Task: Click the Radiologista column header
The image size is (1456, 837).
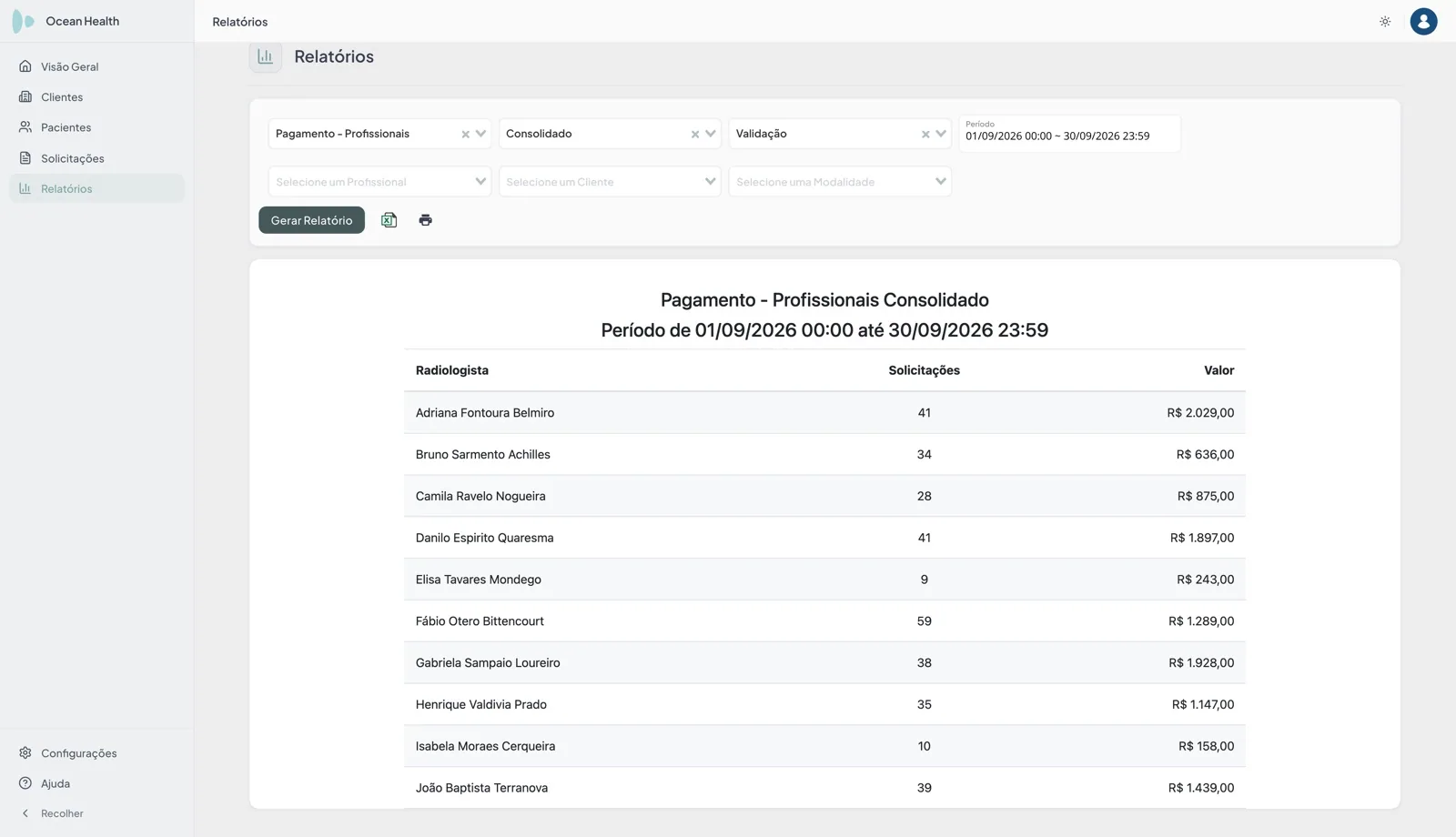Action: [x=452, y=370]
